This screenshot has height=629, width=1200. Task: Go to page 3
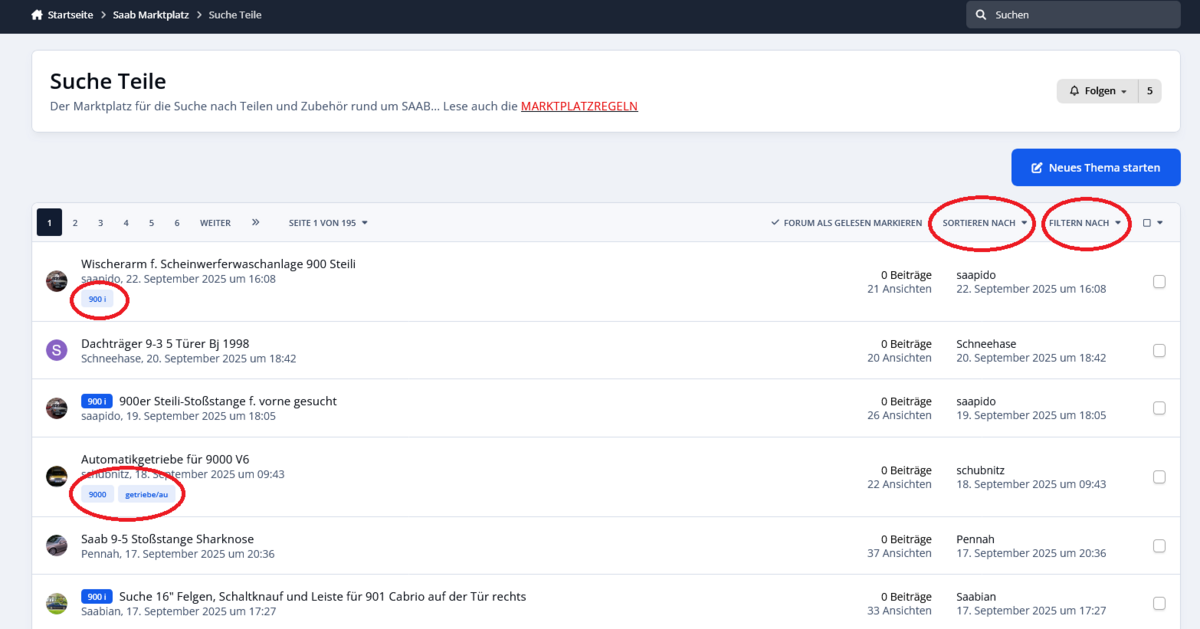pyautogui.click(x=100, y=223)
